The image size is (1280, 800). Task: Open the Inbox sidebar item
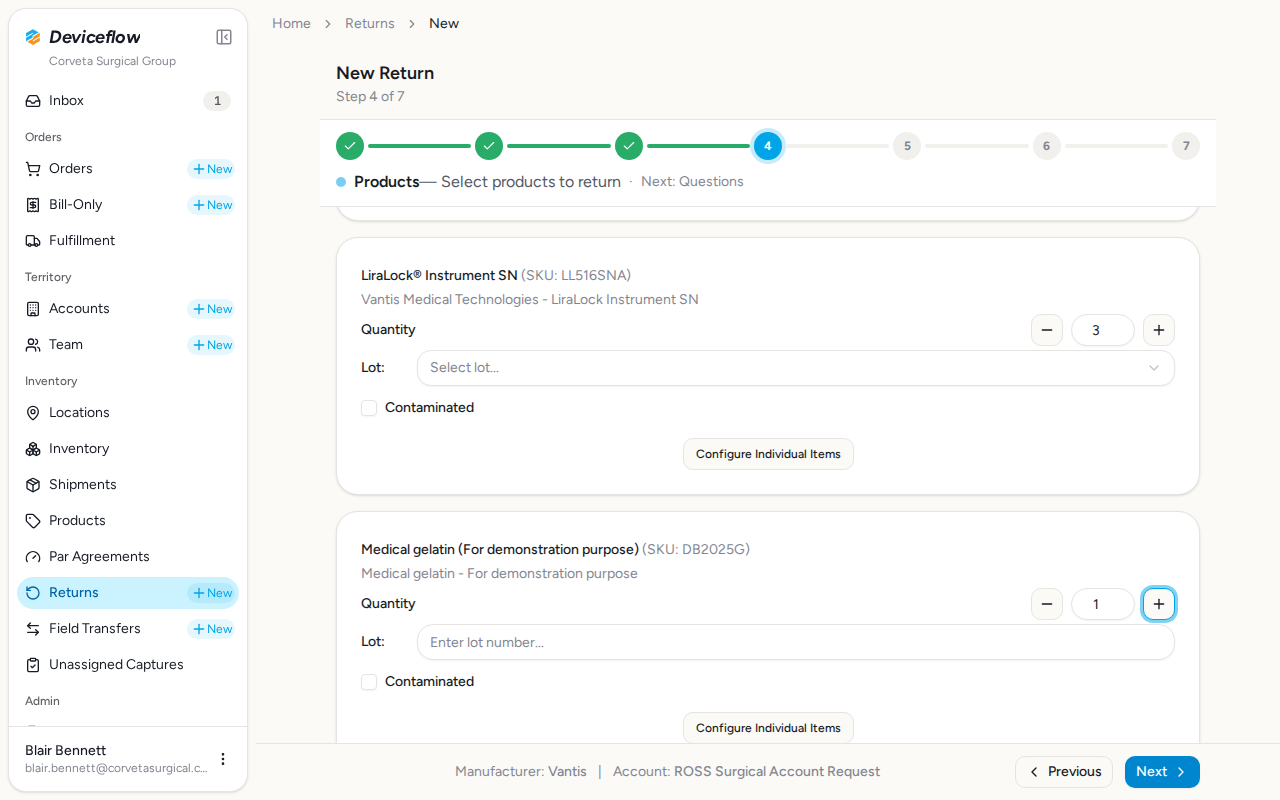pos(128,101)
